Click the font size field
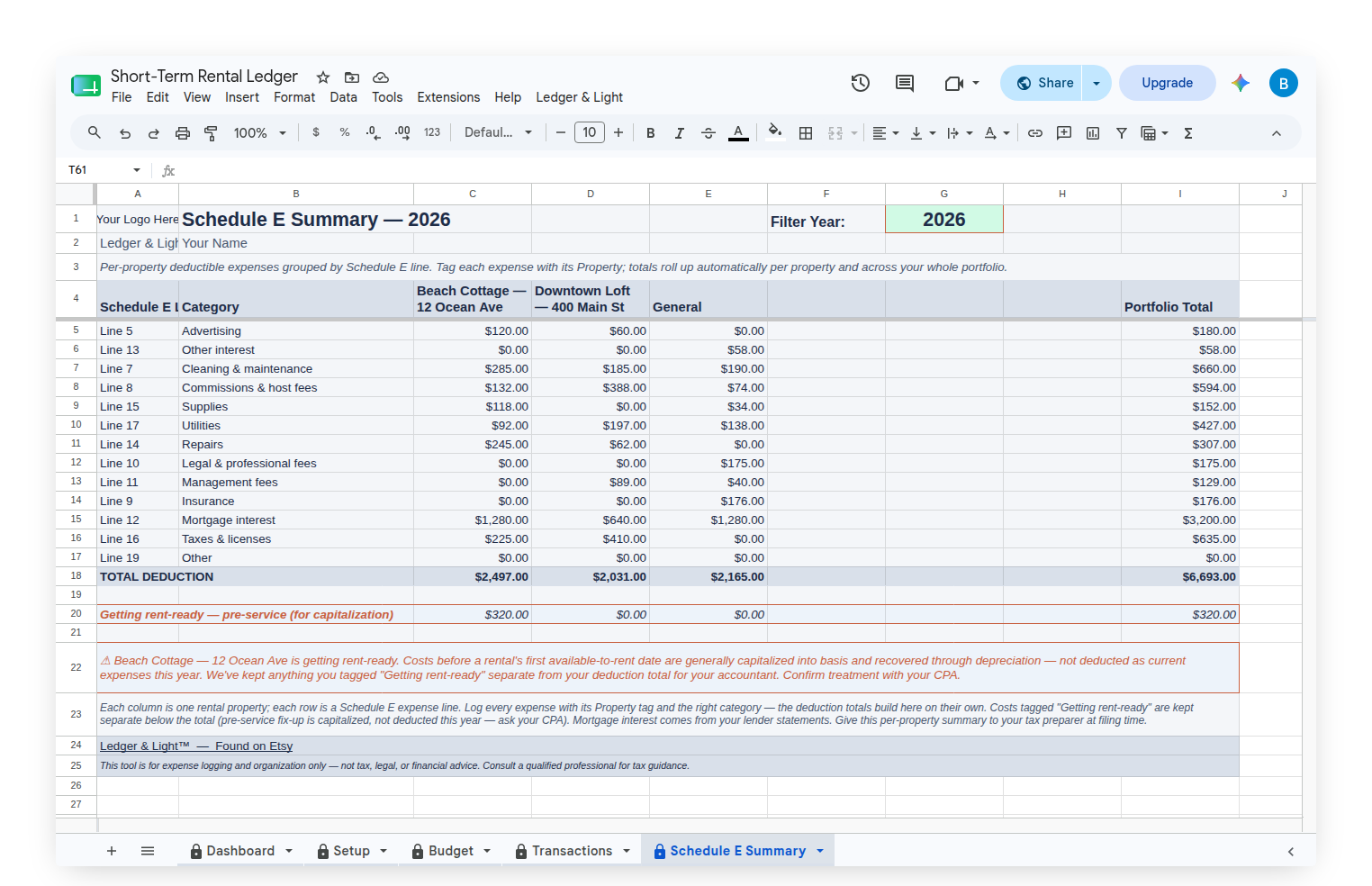This screenshot has height=886, width=1372. [x=590, y=132]
